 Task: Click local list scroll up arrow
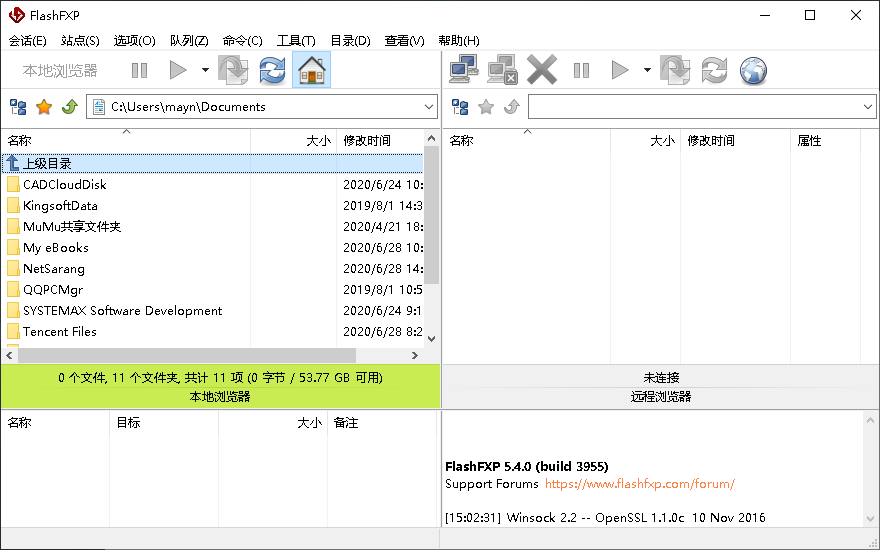431,138
